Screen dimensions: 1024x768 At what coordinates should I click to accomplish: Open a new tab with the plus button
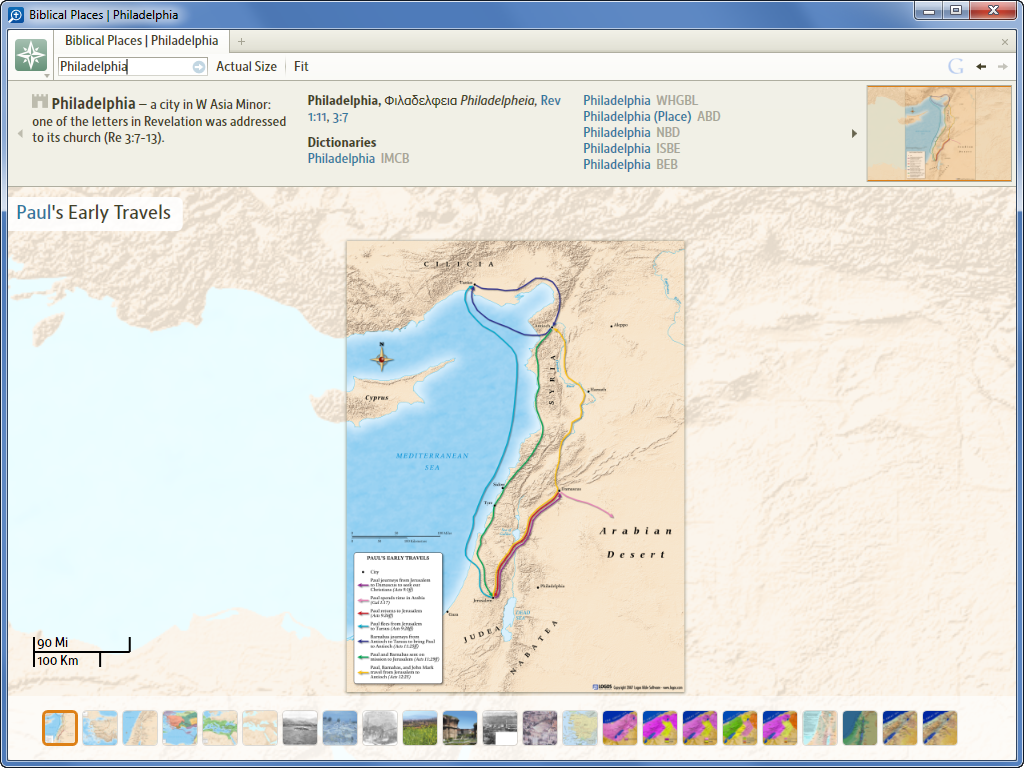pyautogui.click(x=241, y=42)
